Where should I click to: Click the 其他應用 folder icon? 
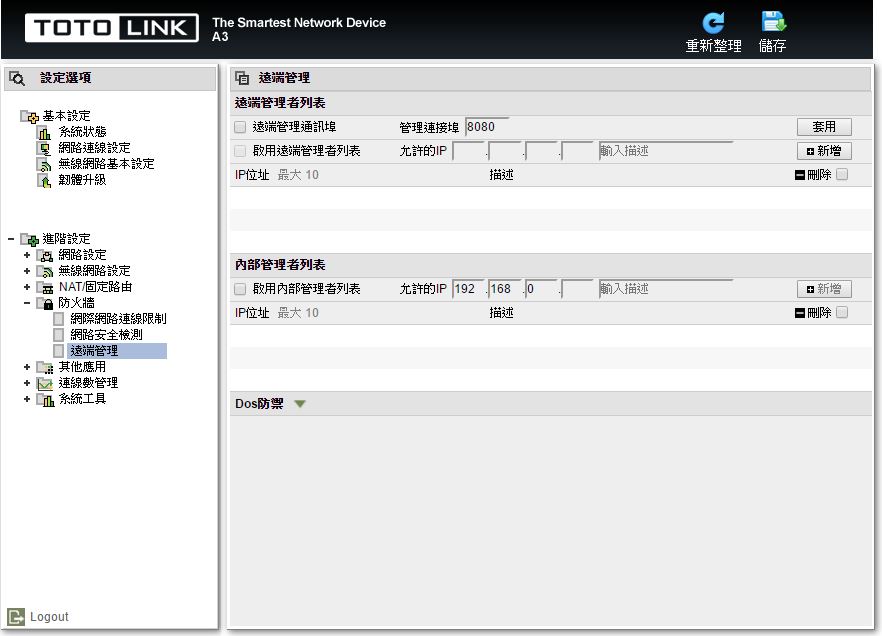[x=45, y=368]
